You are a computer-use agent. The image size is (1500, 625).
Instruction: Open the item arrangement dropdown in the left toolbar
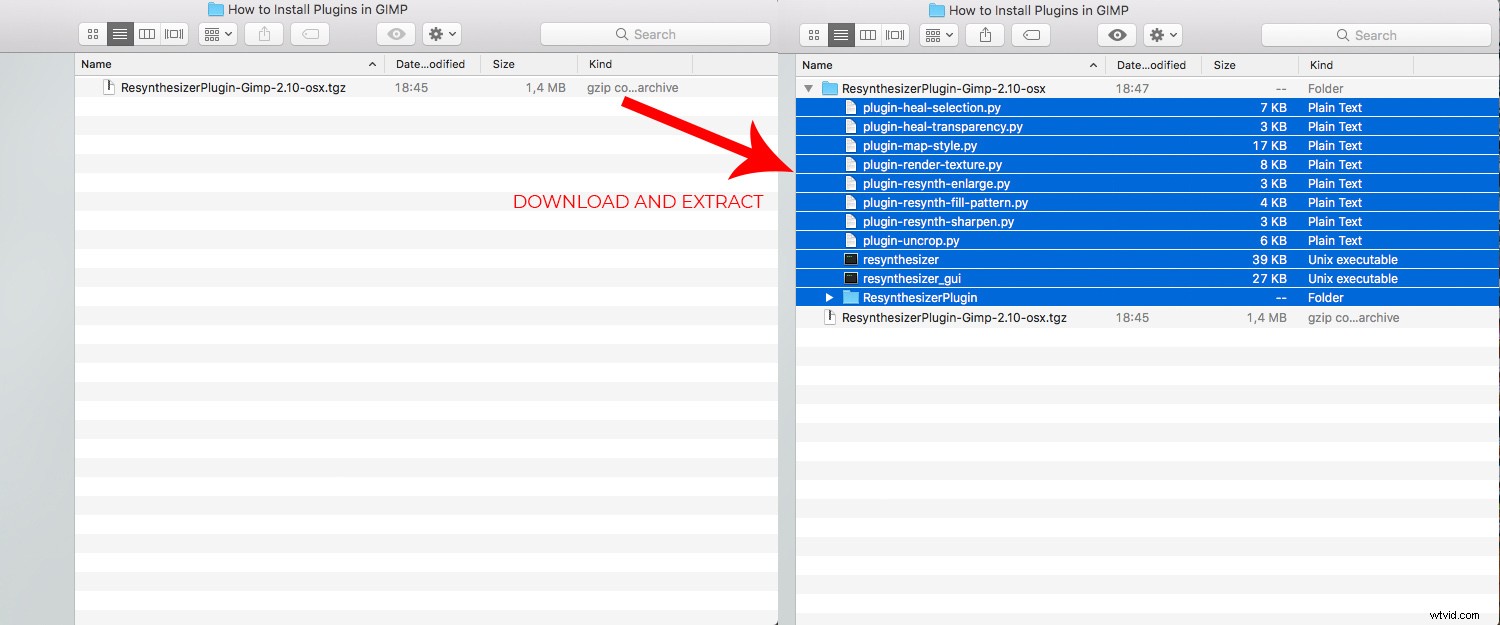click(x=217, y=33)
